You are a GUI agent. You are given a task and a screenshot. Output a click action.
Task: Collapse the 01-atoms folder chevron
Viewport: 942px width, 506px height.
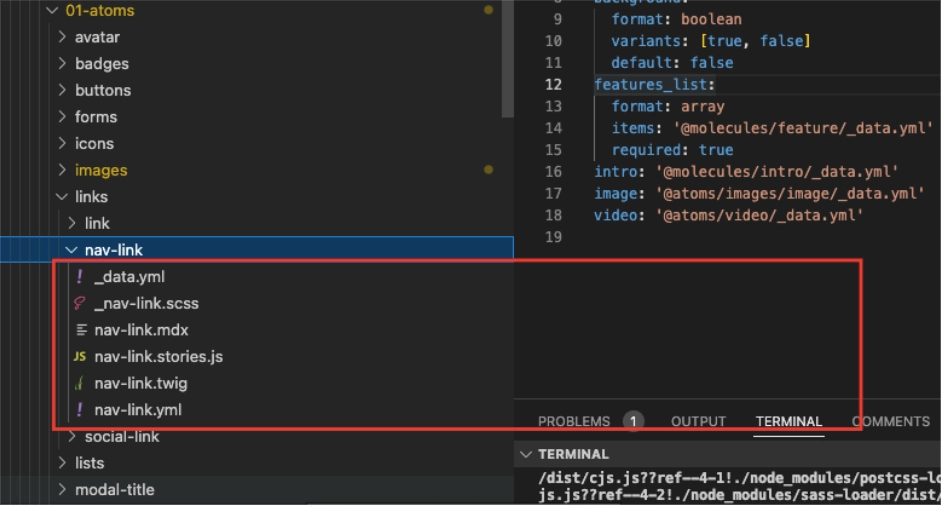click(x=52, y=10)
